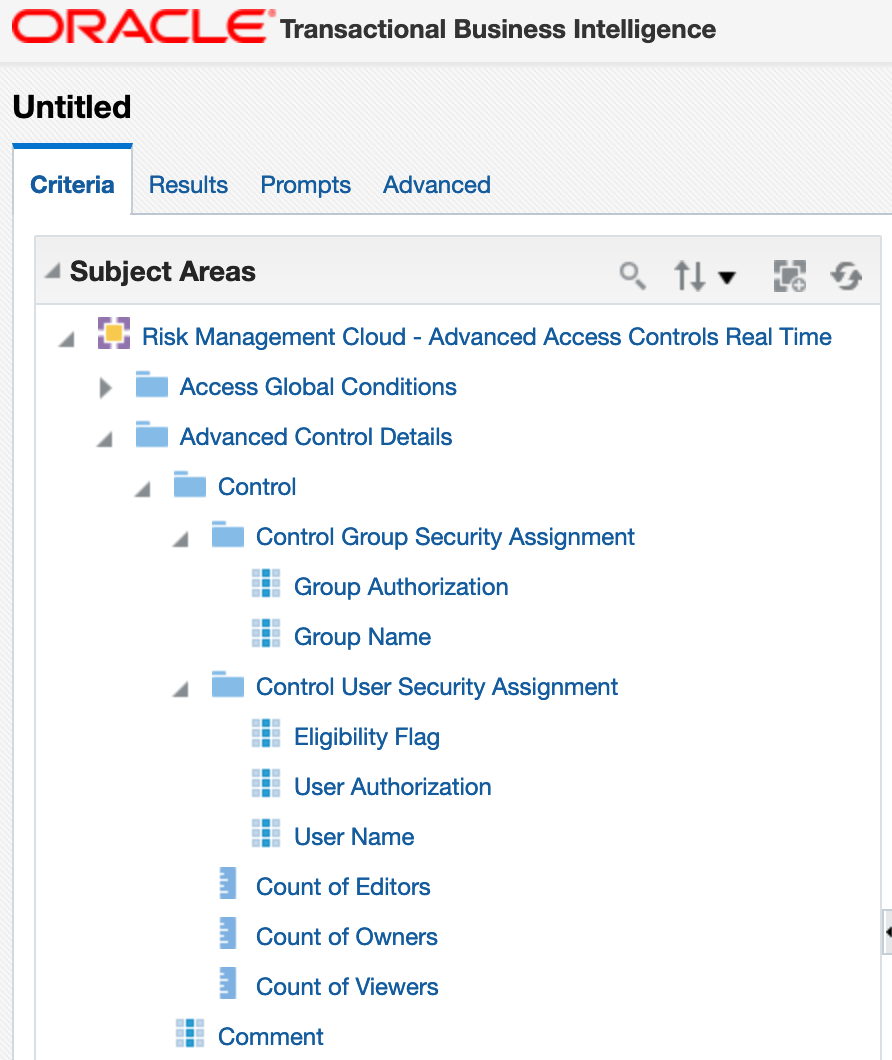This screenshot has width=892, height=1060.
Task: Open the Prompts tab
Action: click(306, 185)
